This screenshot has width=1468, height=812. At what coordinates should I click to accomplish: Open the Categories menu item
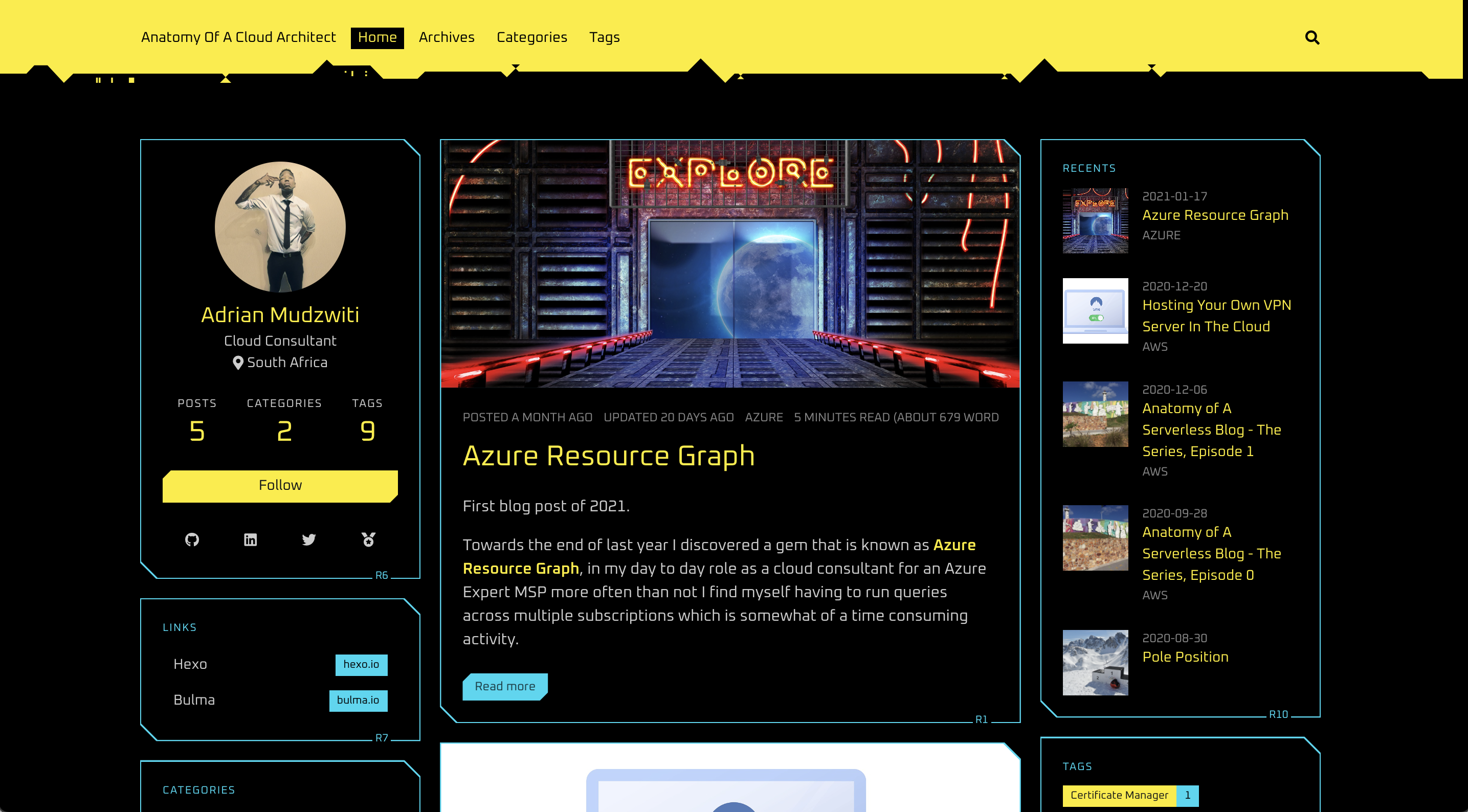click(531, 38)
